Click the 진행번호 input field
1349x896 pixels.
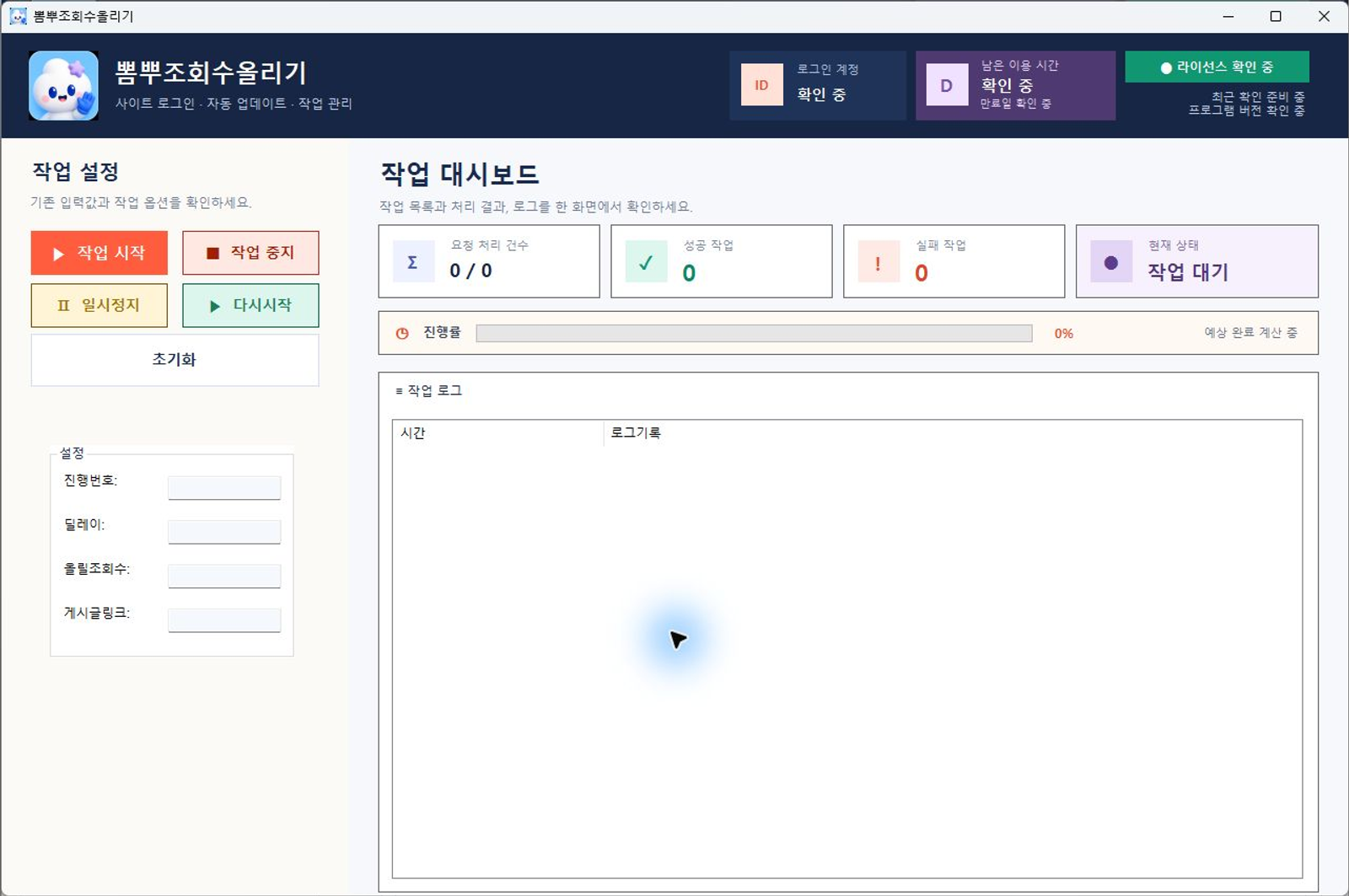224,487
